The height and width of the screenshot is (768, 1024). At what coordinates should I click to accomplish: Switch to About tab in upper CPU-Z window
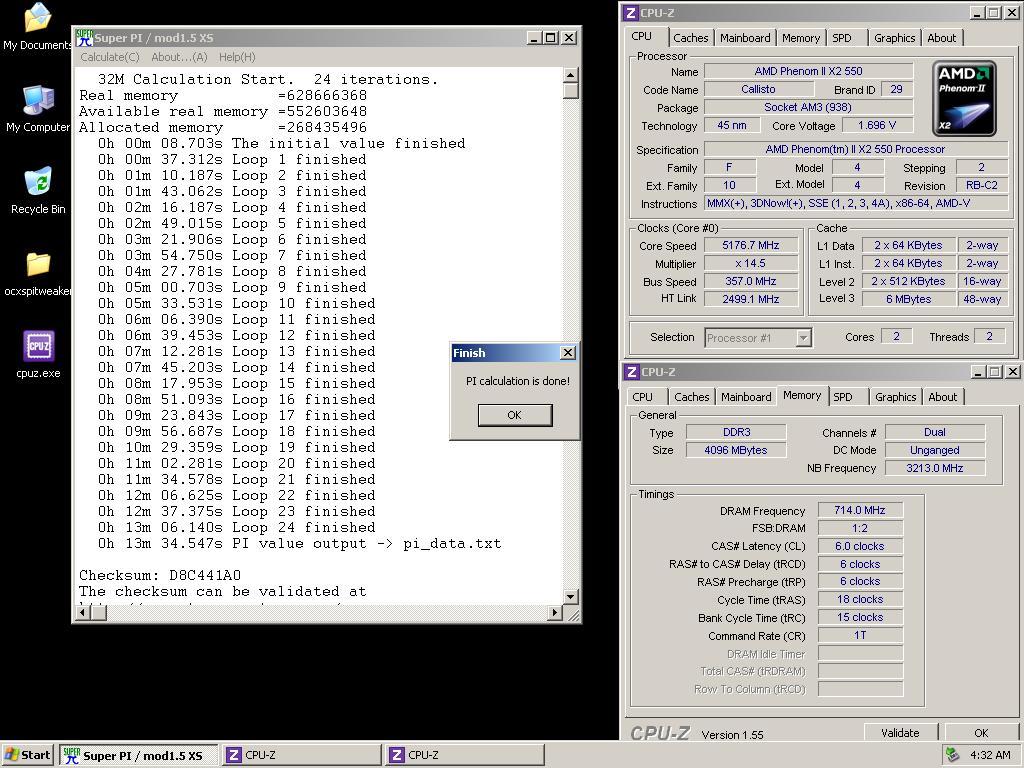coord(942,38)
